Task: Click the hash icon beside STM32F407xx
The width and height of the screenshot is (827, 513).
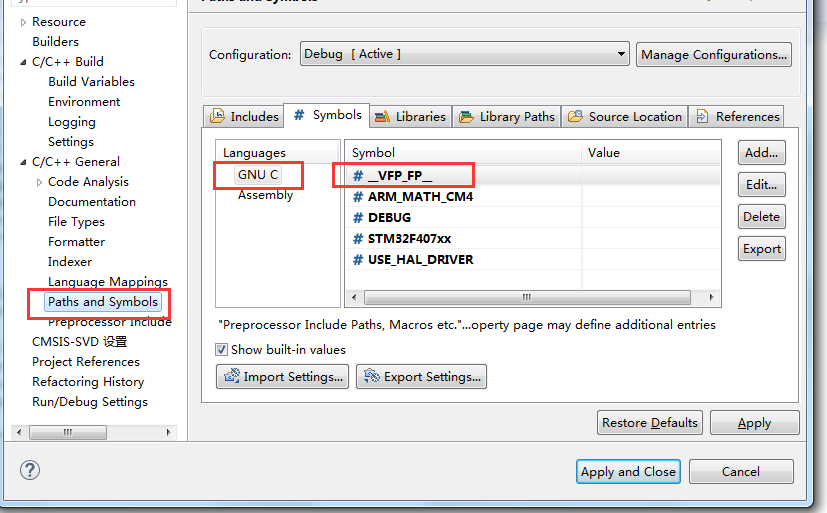Action: 358,239
